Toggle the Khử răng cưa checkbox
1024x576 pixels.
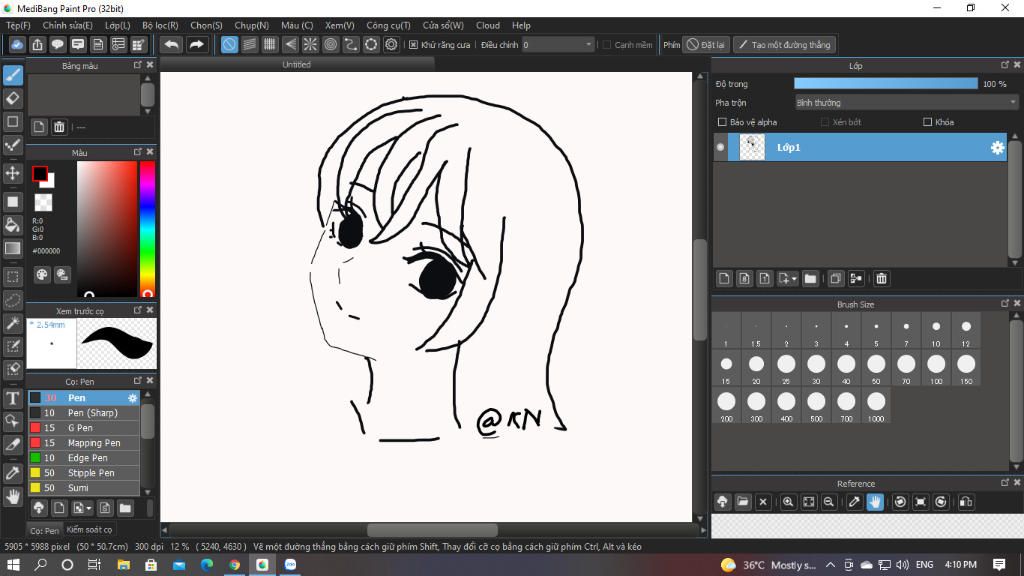pyautogui.click(x=414, y=45)
